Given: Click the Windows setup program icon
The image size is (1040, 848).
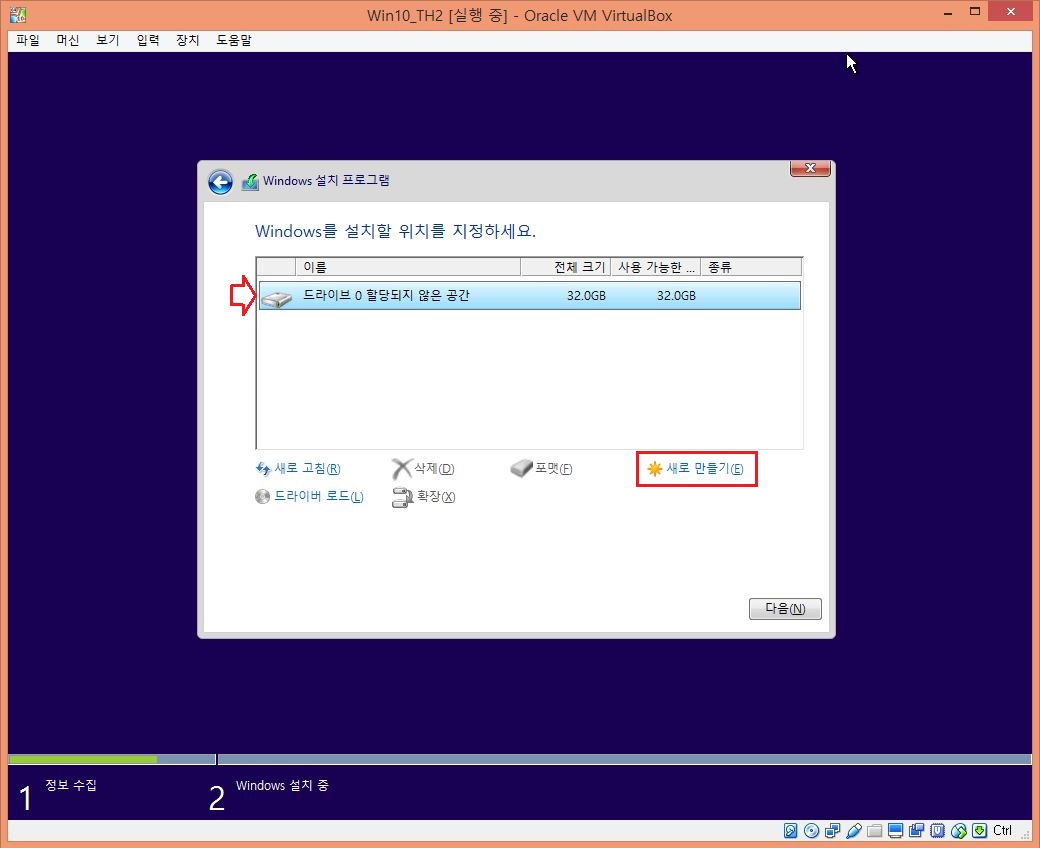Looking at the screenshot, I should click(x=250, y=181).
